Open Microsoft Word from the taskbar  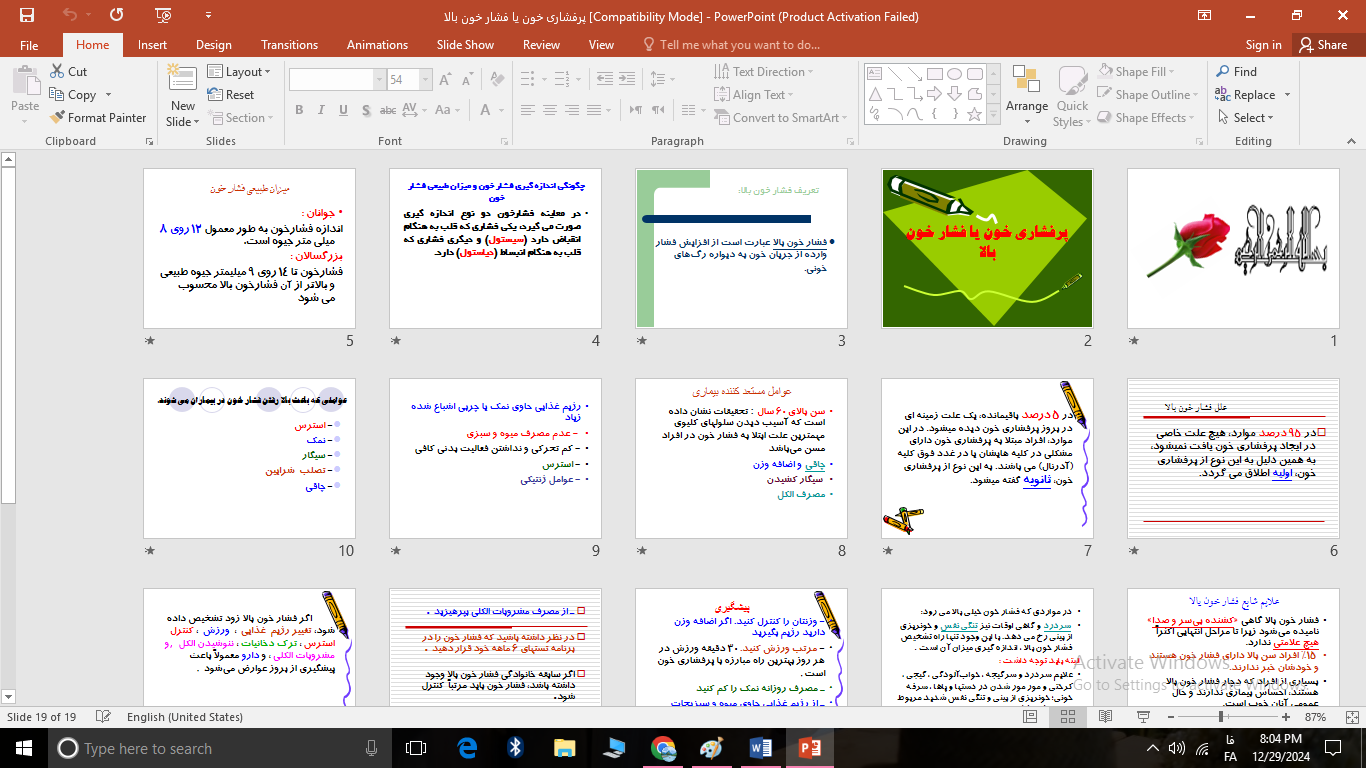(758, 748)
